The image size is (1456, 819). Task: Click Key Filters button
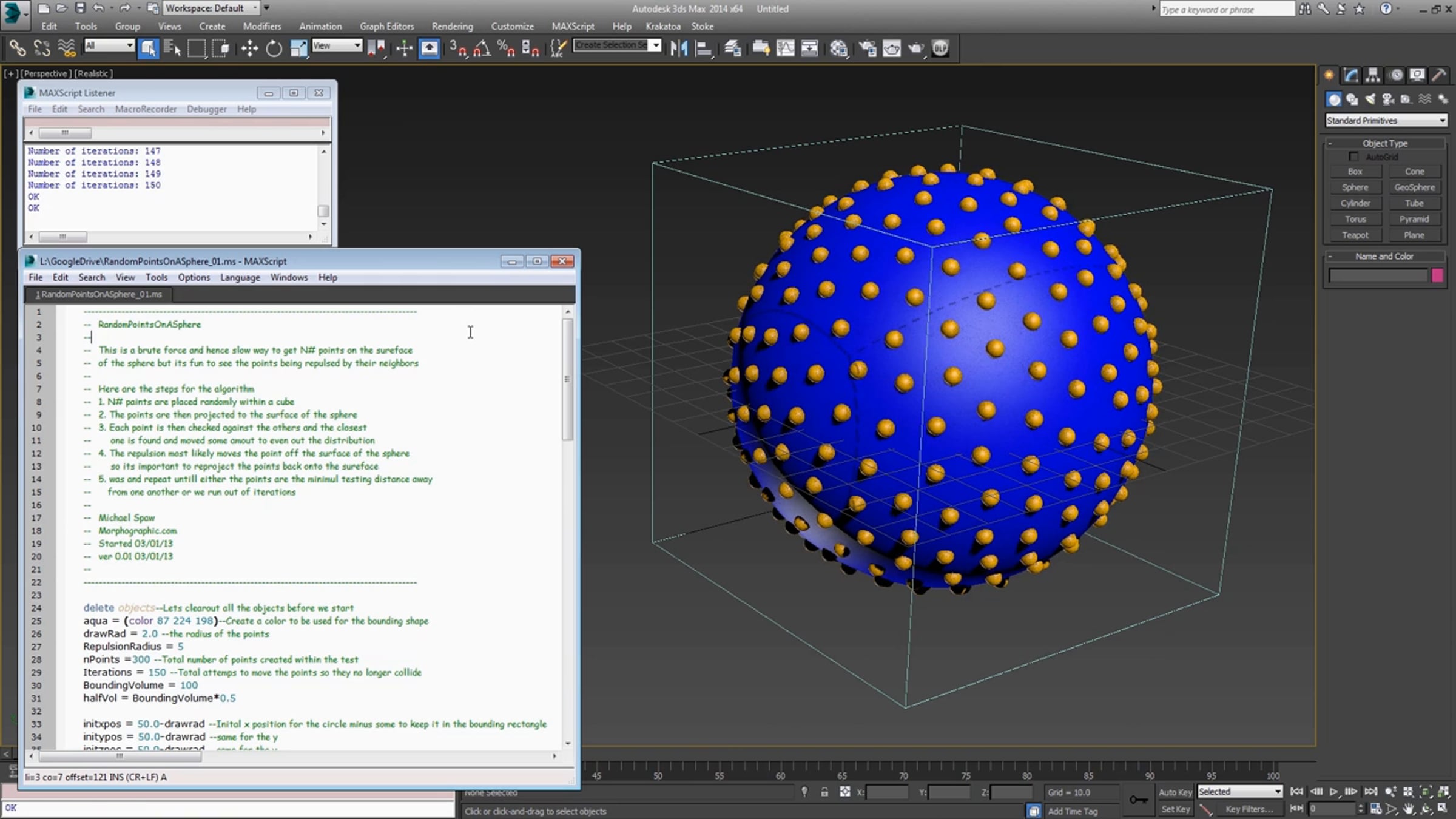1249,809
